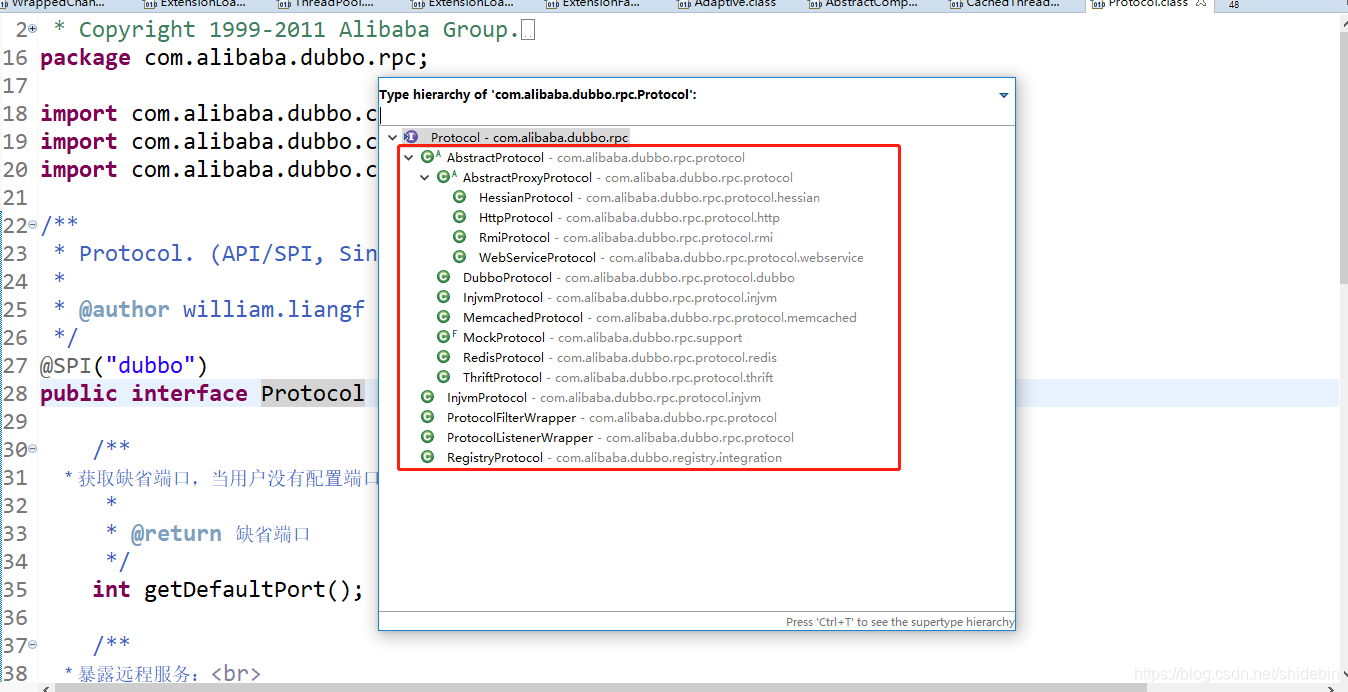The height and width of the screenshot is (692, 1348).
Task: Click the @SPI("dubbo") annotation in code
Action: click(124, 366)
